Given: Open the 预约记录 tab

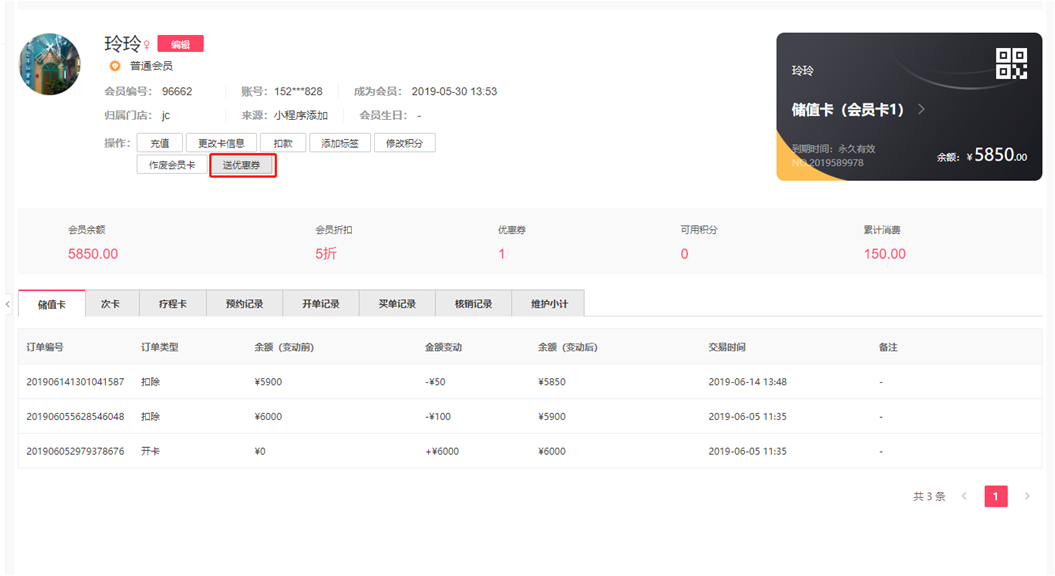Looking at the screenshot, I should tap(245, 304).
